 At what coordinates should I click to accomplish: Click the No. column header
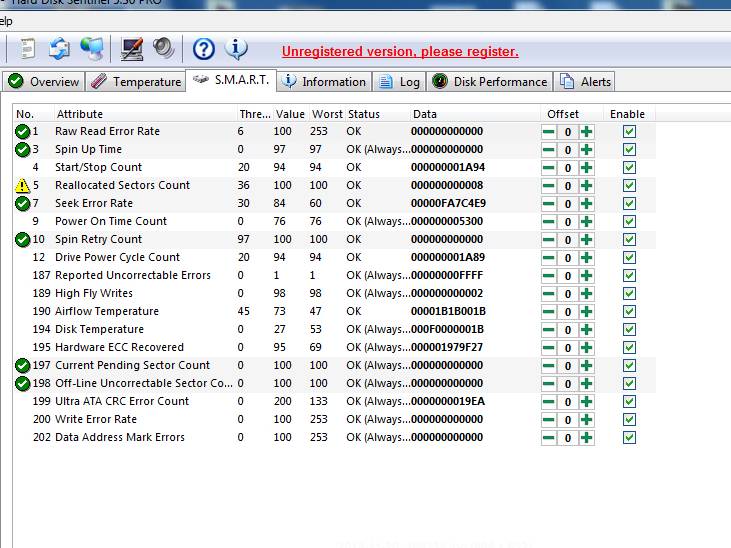point(33,114)
